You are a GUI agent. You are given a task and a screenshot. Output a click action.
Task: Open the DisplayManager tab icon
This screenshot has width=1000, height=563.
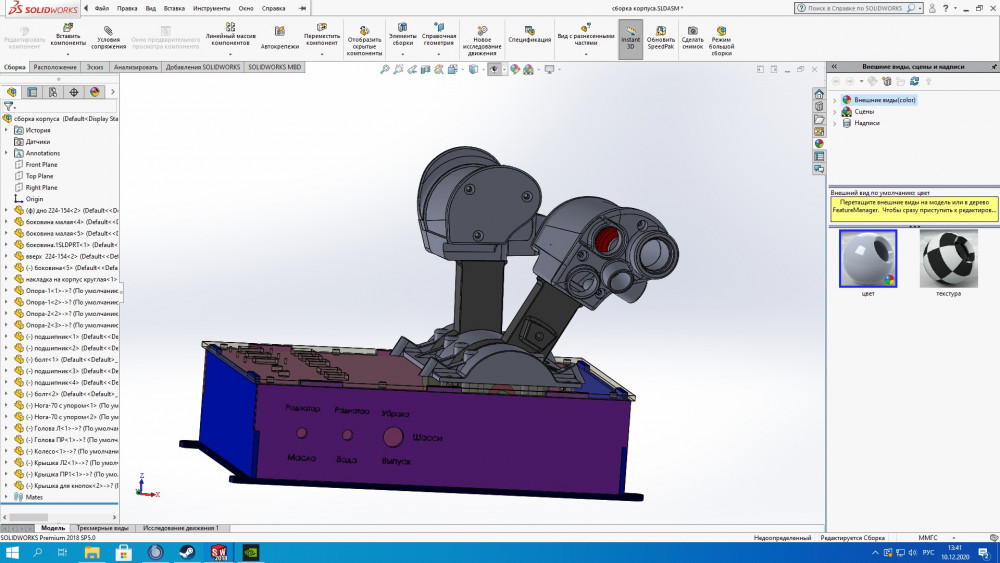pos(95,91)
